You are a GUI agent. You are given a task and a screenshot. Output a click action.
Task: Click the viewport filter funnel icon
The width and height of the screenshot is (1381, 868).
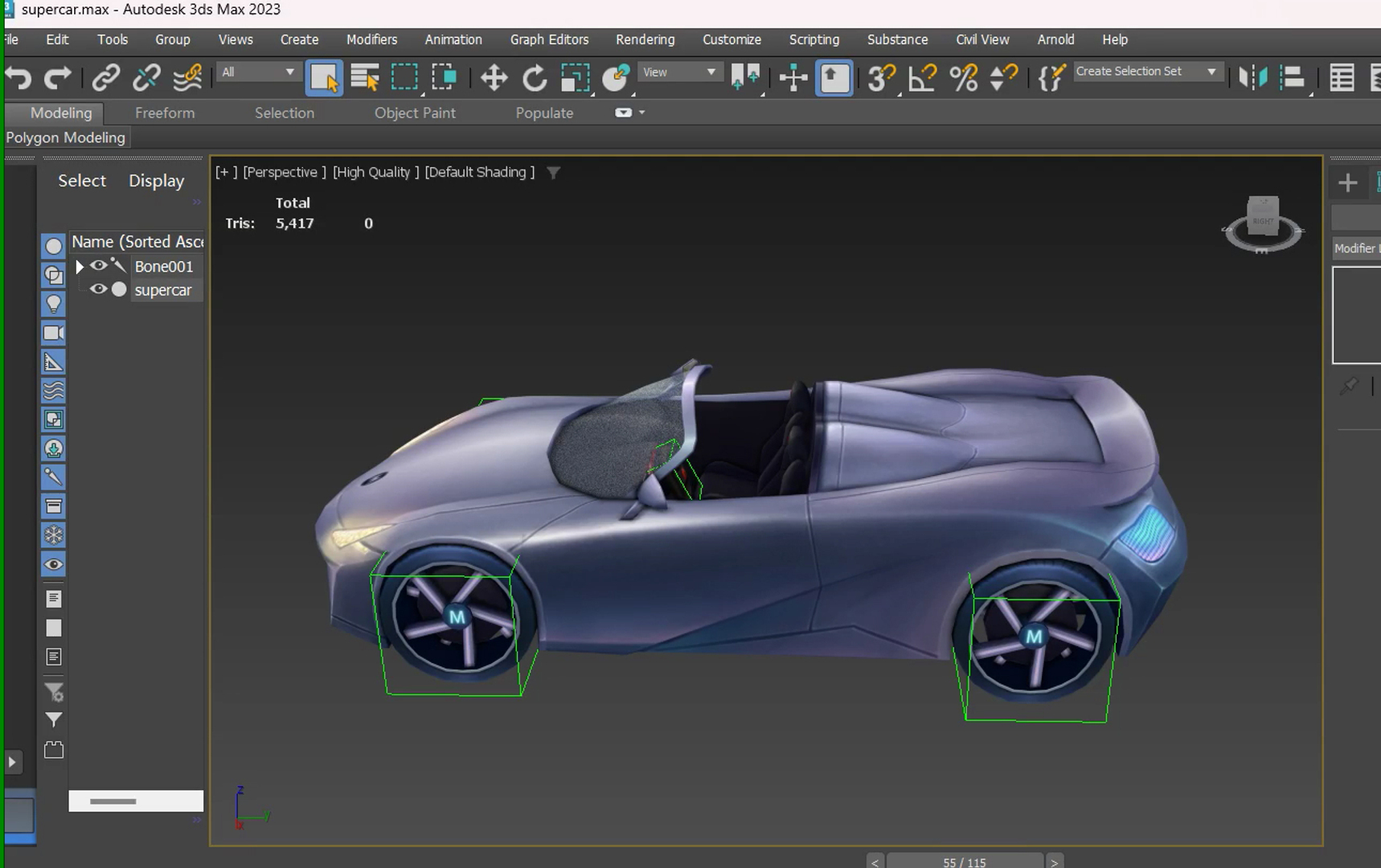[553, 172]
